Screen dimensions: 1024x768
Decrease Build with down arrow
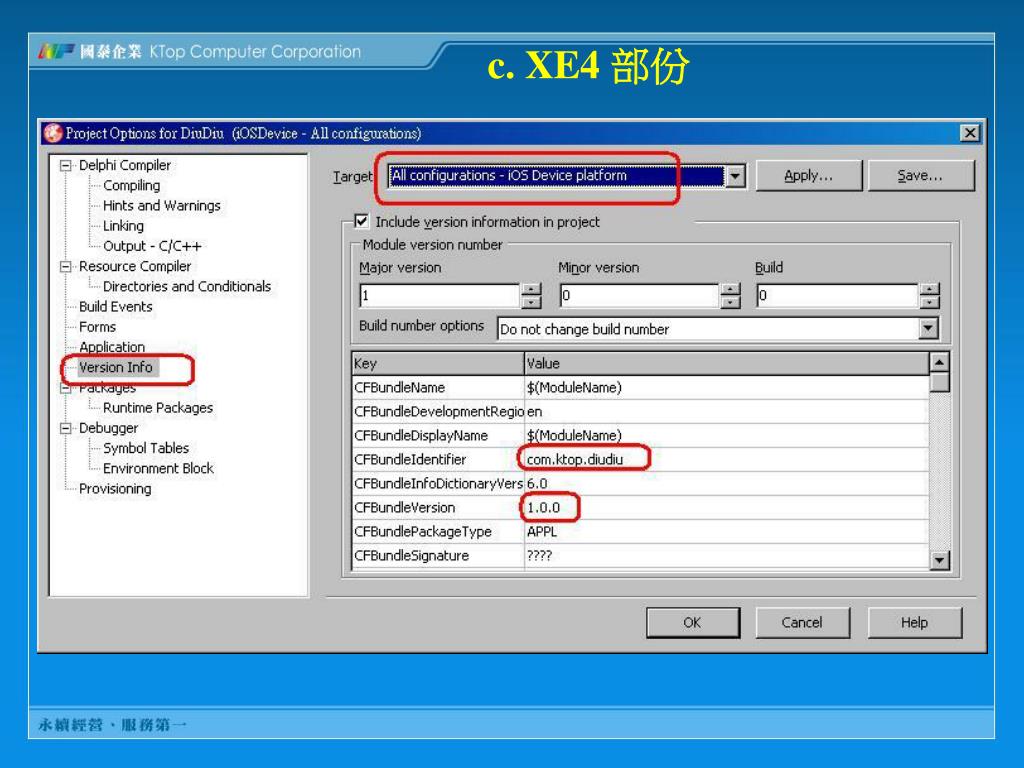(930, 302)
